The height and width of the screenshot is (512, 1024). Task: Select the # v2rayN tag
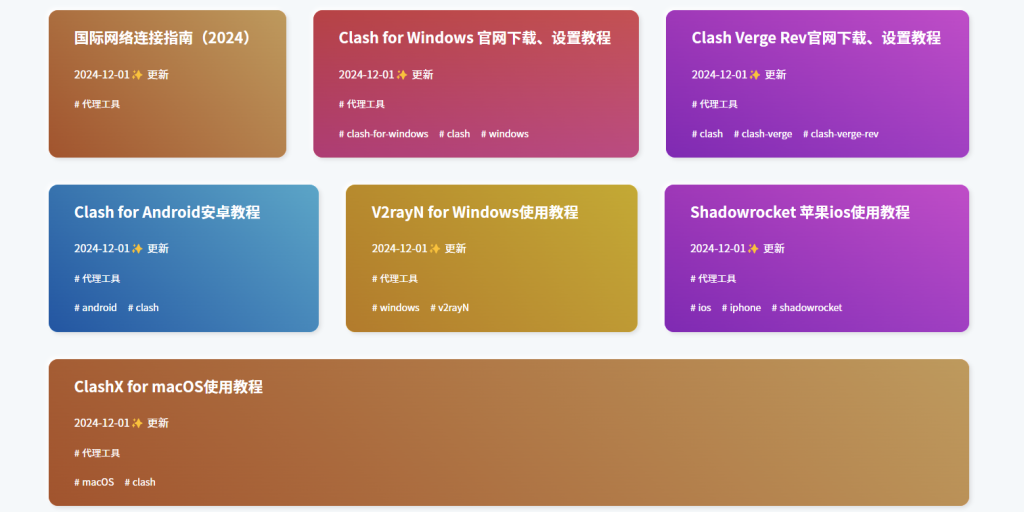tap(449, 308)
